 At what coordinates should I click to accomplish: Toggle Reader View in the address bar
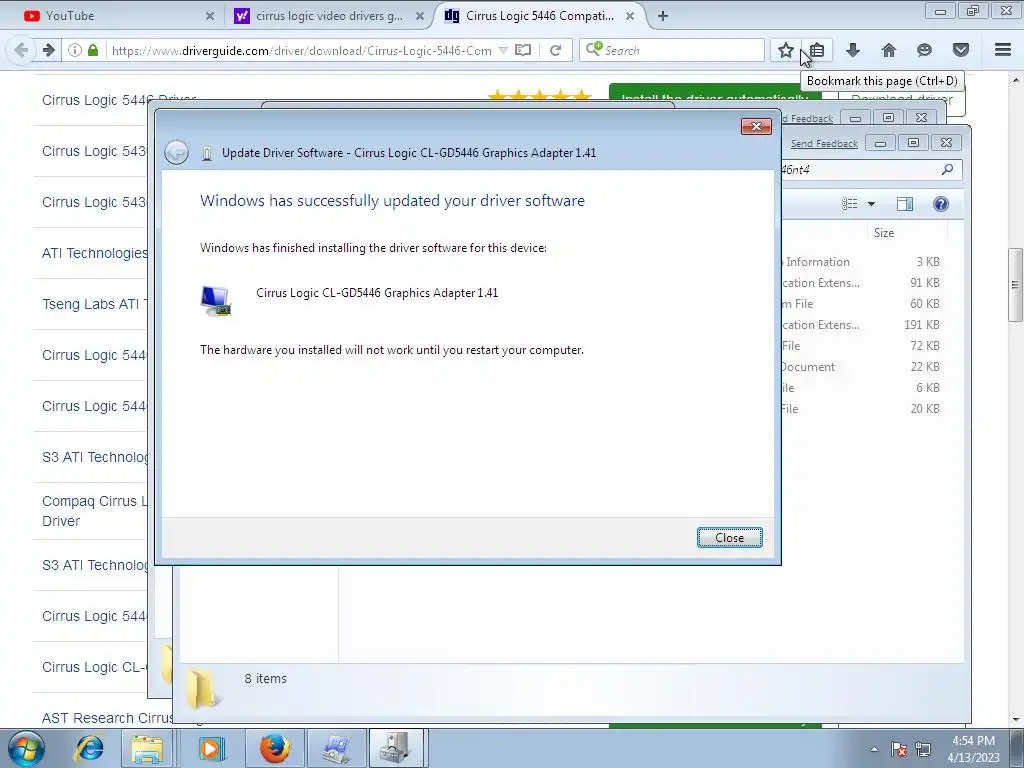522,50
